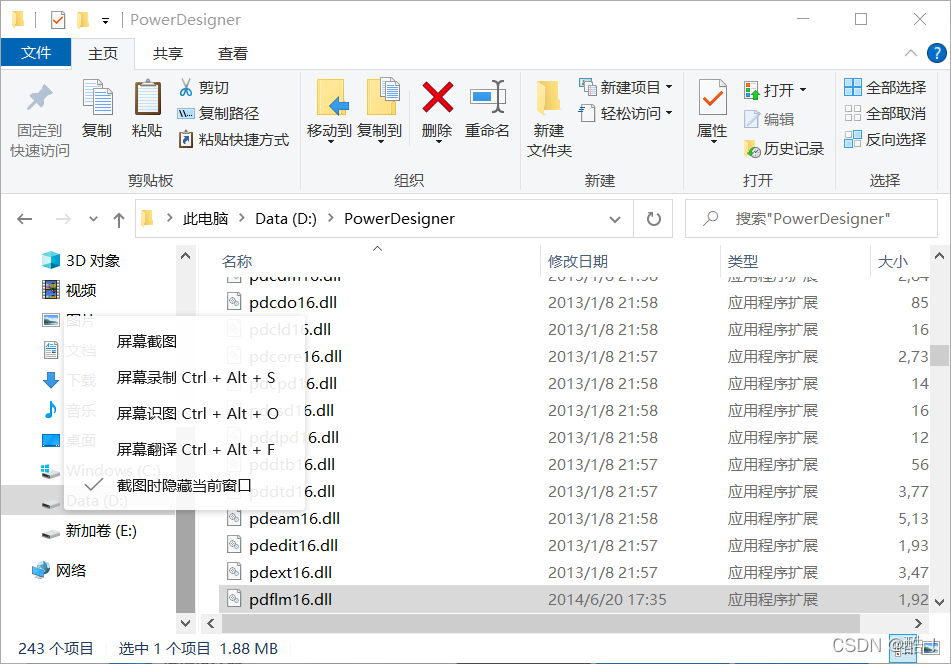Deselect all items
The height and width of the screenshot is (664, 951).
(885, 113)
